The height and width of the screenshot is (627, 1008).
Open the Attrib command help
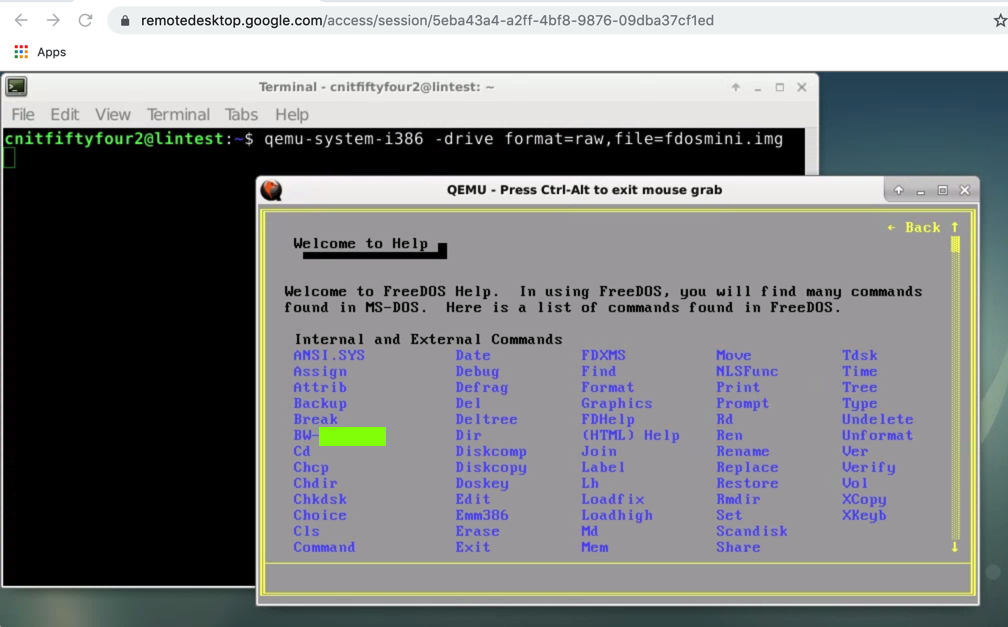coord(320,388)
